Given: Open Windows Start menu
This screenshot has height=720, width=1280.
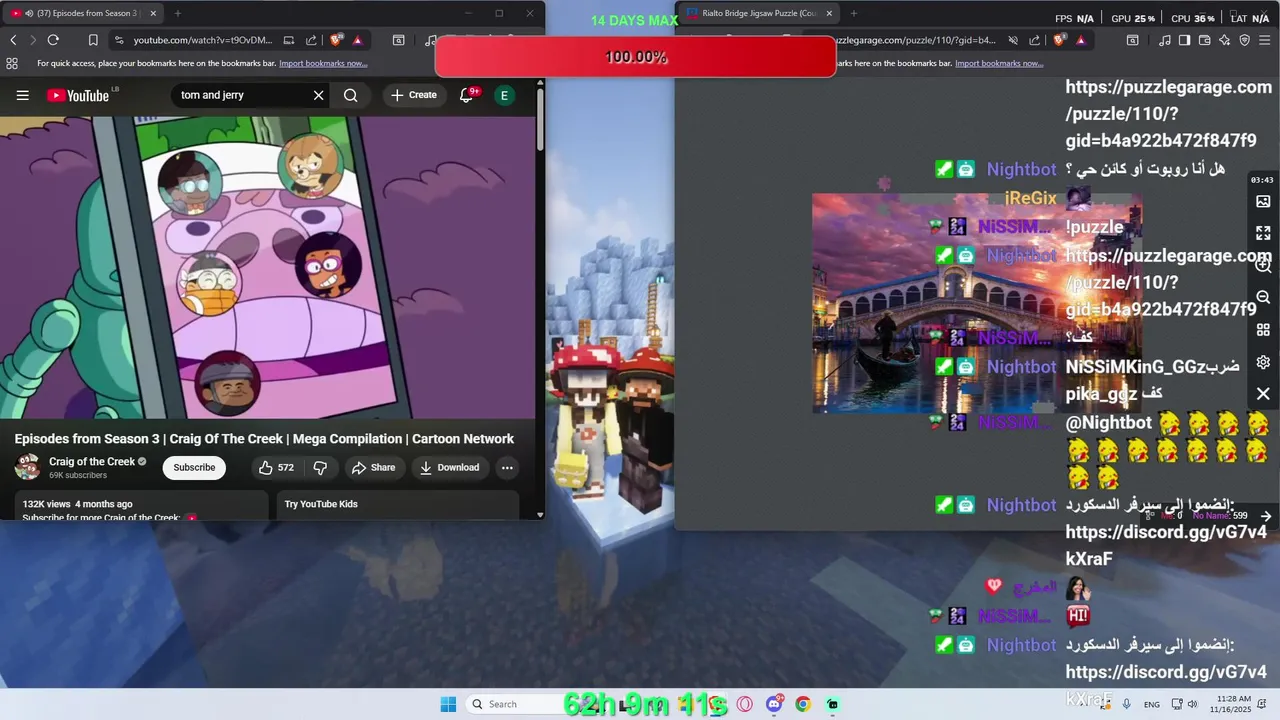Looking at the screenshot, I should pos(448,704).
